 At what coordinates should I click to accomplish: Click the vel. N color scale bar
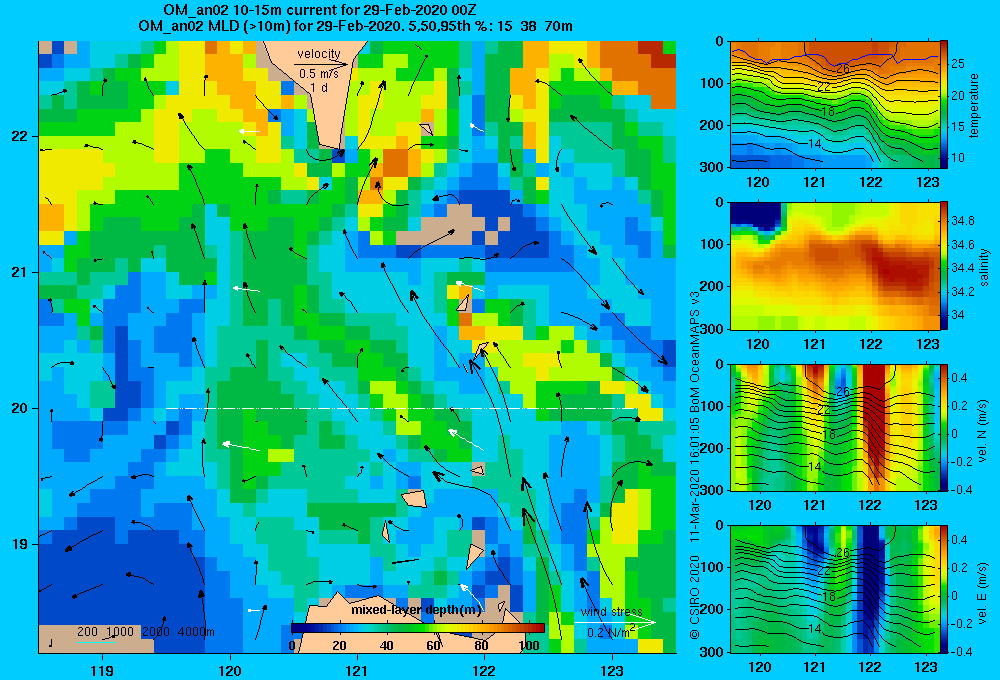(944, 427)
